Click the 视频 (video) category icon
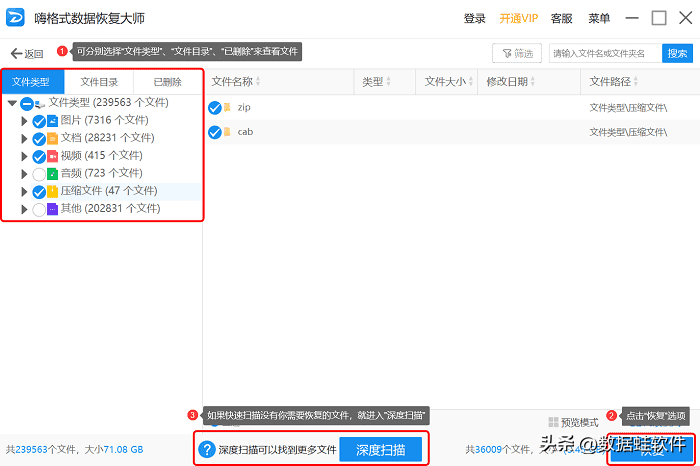 (53, 156)
